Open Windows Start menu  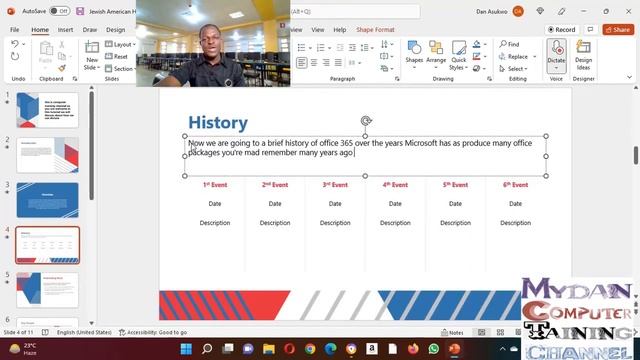(x=186, y=349)
